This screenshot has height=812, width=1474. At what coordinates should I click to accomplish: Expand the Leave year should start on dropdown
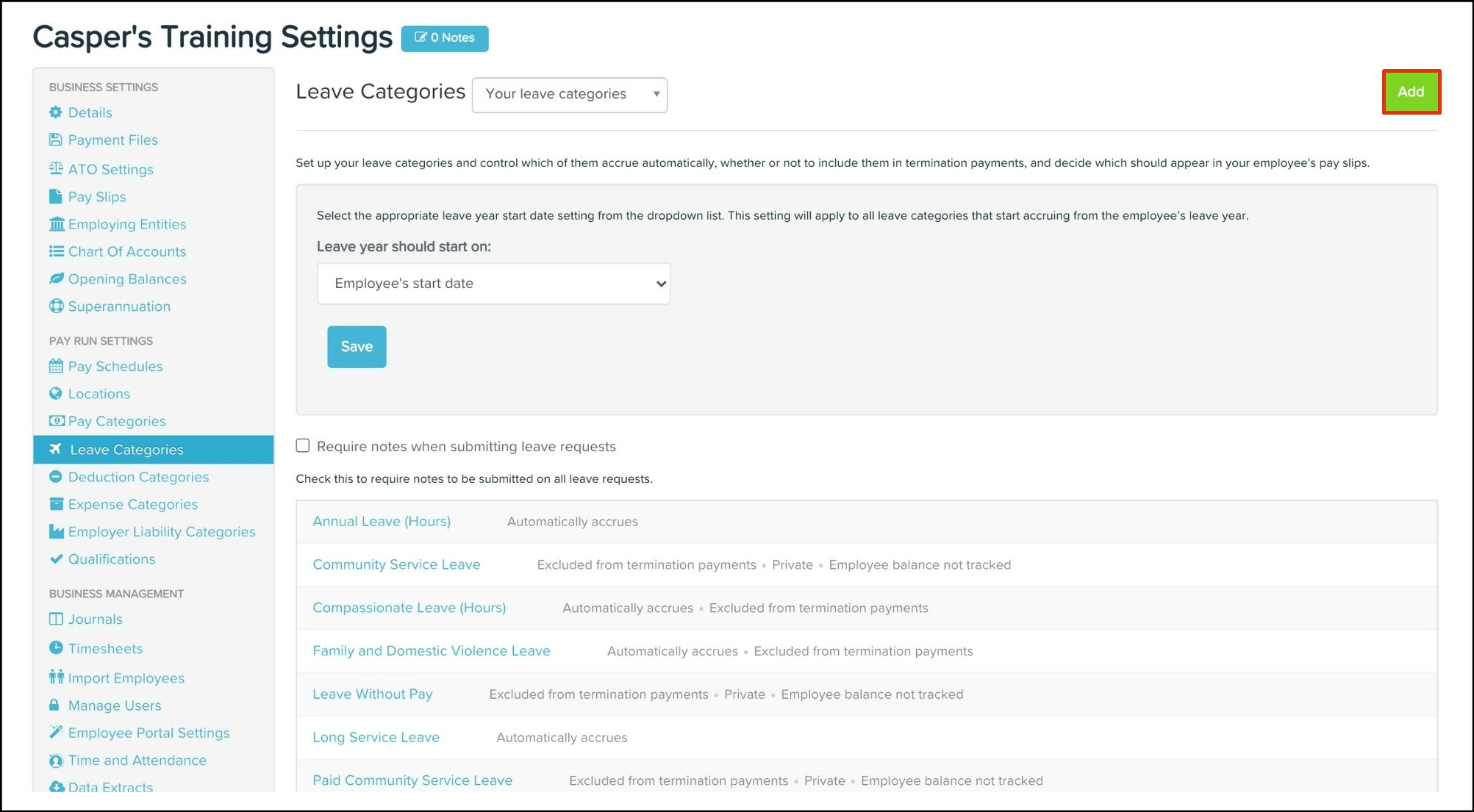(493, 284)
